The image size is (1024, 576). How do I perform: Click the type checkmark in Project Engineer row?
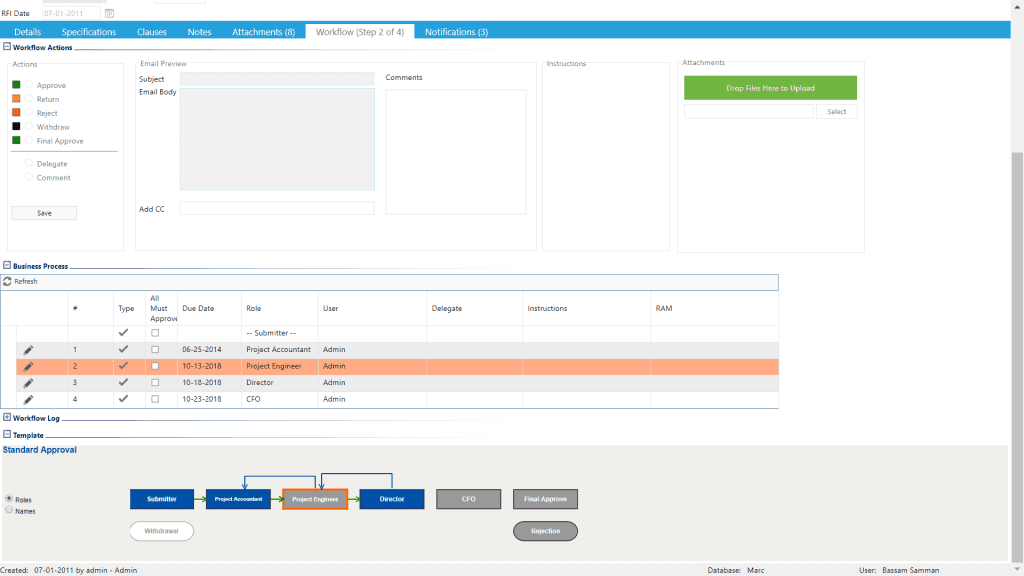(123, 366)
